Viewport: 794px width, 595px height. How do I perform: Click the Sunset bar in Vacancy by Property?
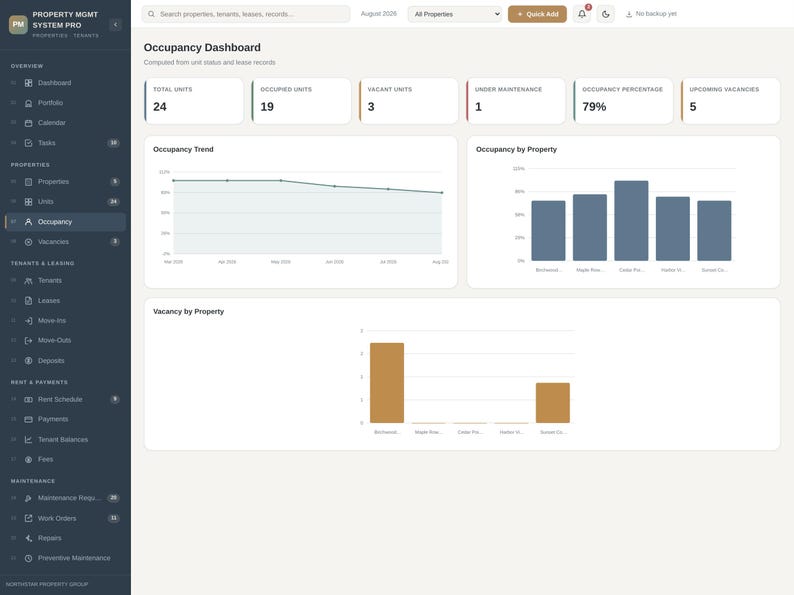(x=553, y=403)
